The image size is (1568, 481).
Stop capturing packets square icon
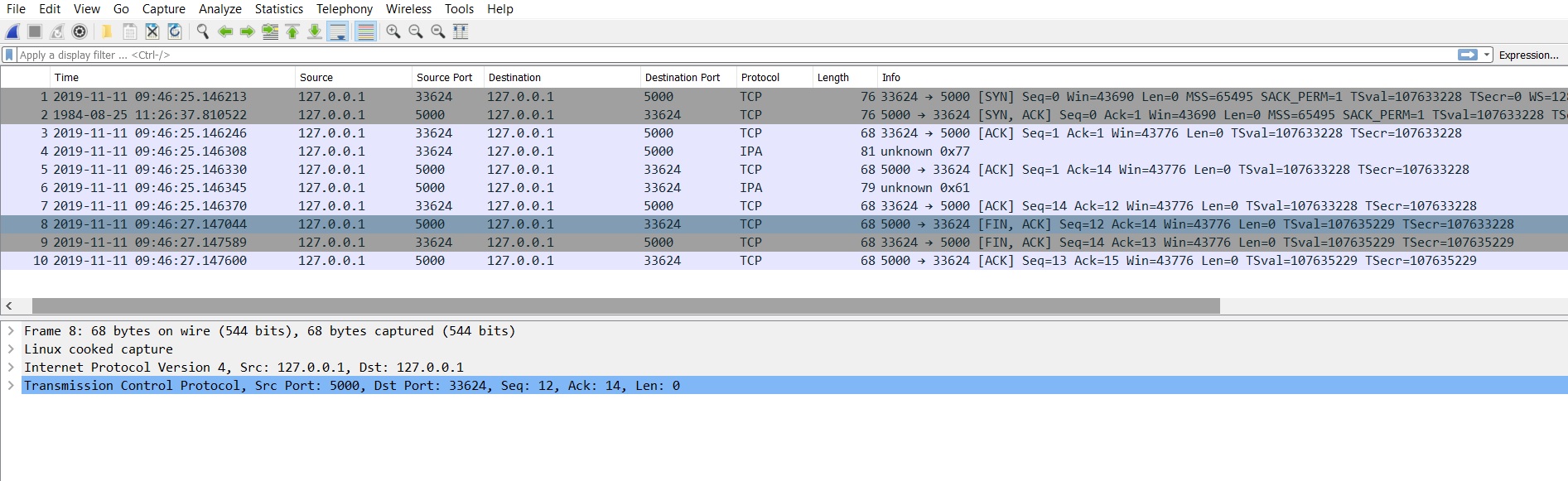[35, 31]
